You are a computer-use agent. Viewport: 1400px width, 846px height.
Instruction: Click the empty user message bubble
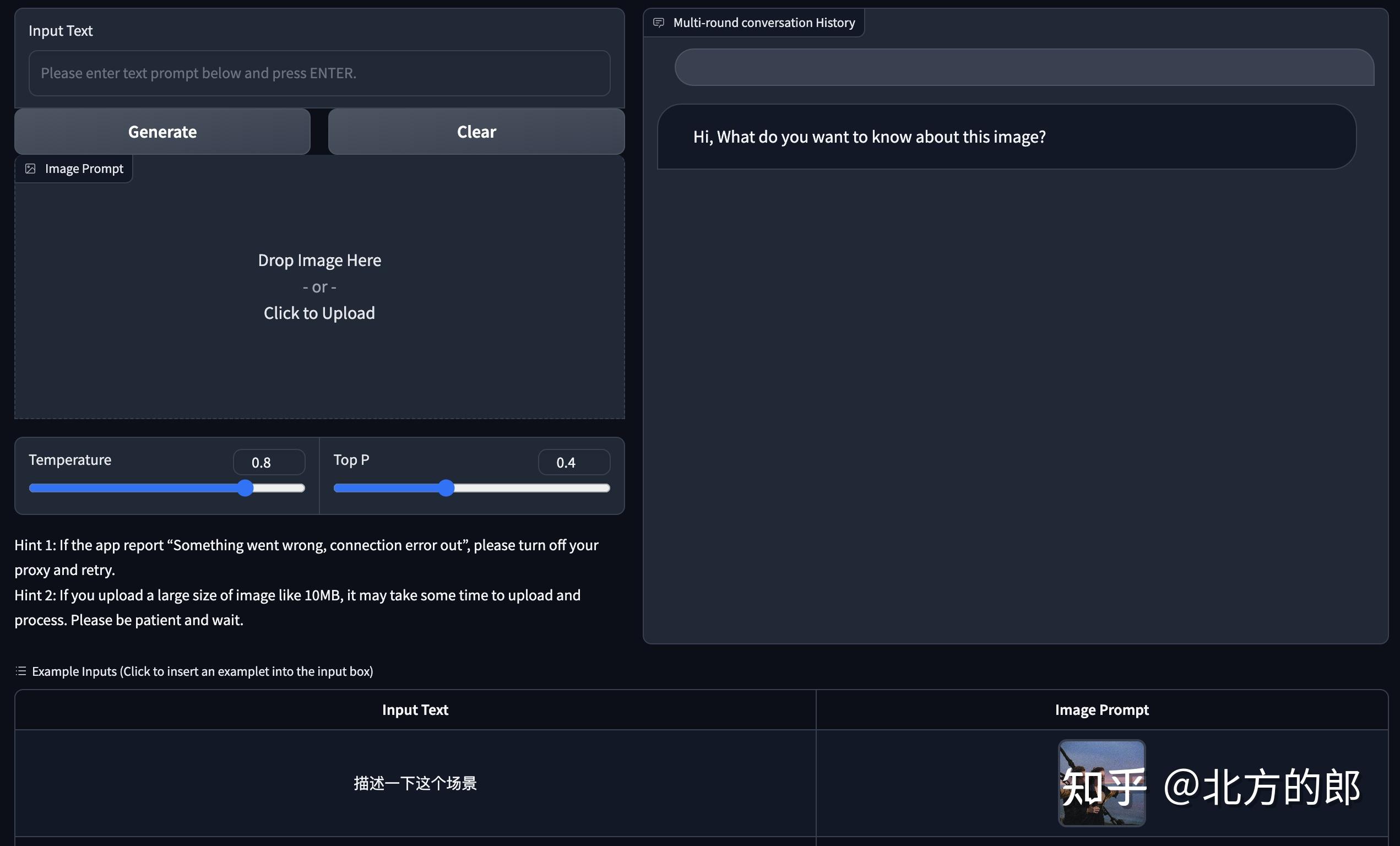click(1024, 67)
